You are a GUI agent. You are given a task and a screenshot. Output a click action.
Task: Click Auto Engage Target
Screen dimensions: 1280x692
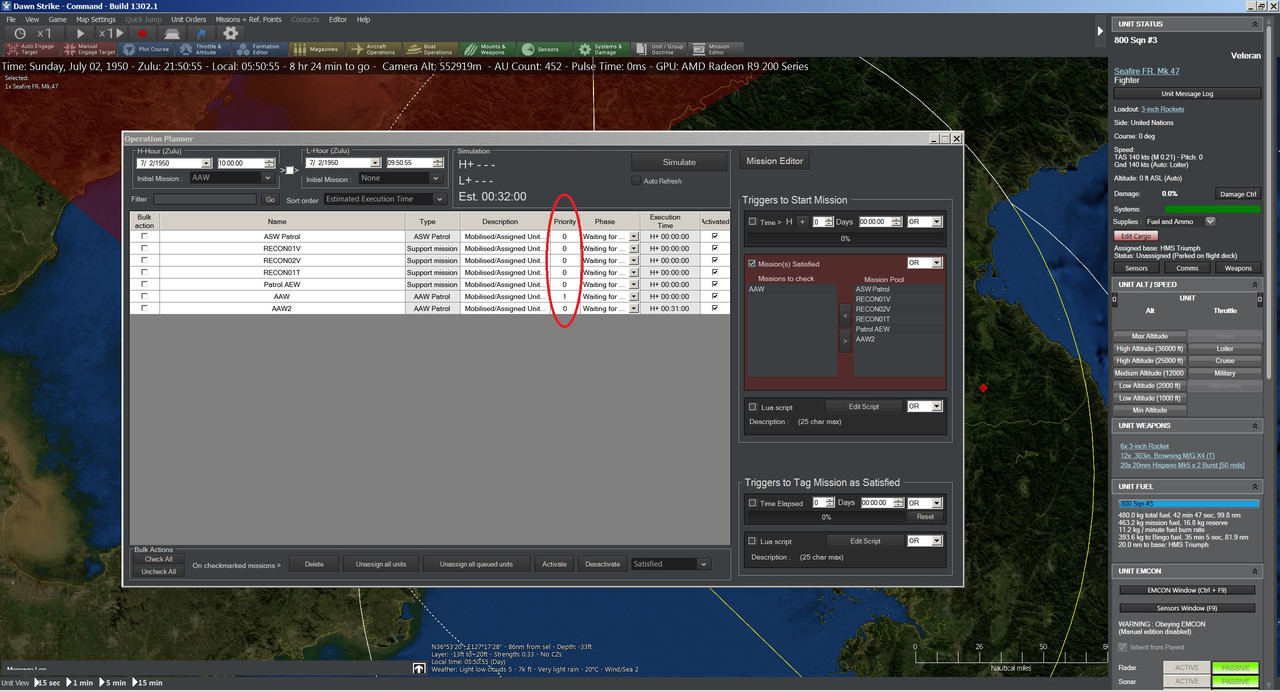31,48
